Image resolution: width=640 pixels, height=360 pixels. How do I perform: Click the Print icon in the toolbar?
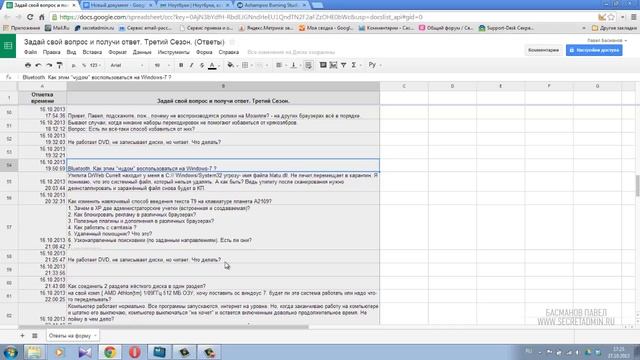click(x=28, y=65)
